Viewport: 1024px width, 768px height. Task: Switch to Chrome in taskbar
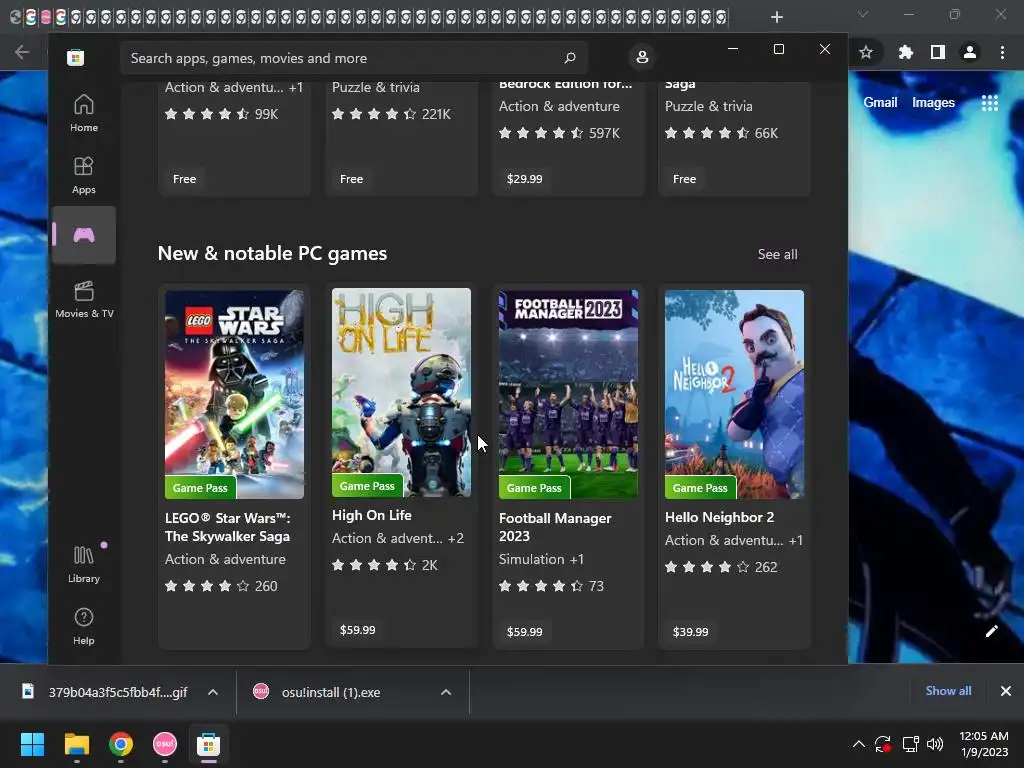point(121,744)
